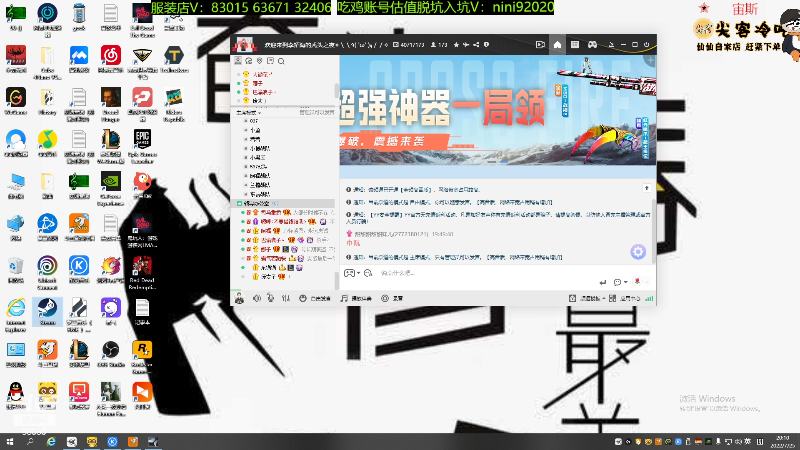Open the purple gear settings in chat
The width and height of the screenshot is (800, 450).
point(638,252)
